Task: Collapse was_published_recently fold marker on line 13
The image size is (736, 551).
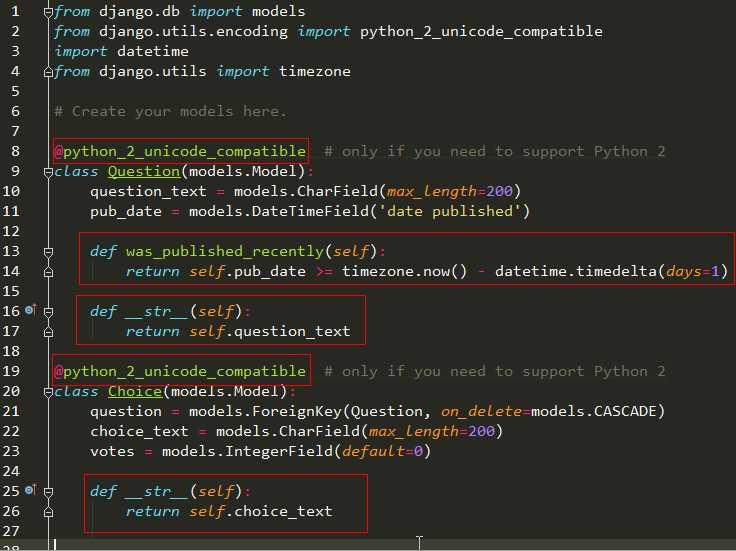Action: (48, 252)
